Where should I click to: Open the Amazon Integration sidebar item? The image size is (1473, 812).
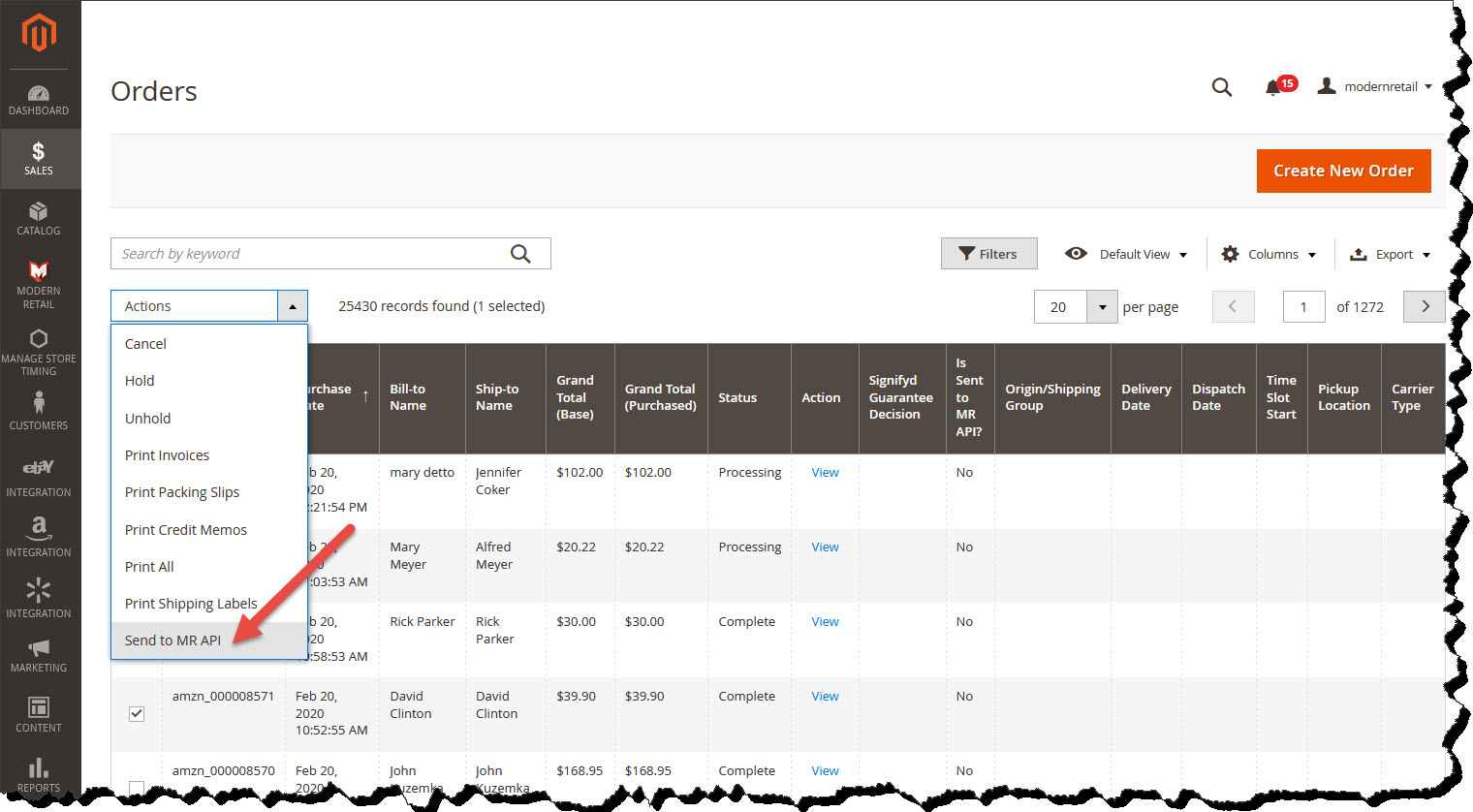[x=39, y=537]
